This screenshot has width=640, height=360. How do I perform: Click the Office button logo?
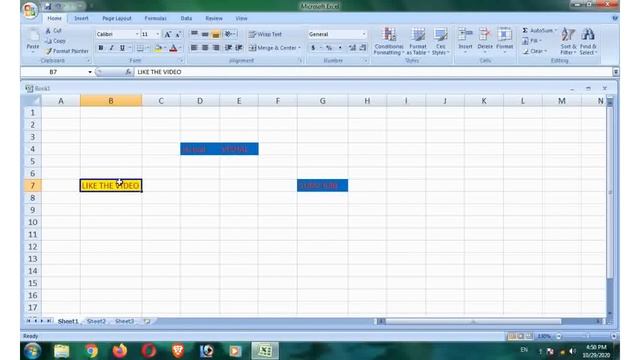click(30, 10)
